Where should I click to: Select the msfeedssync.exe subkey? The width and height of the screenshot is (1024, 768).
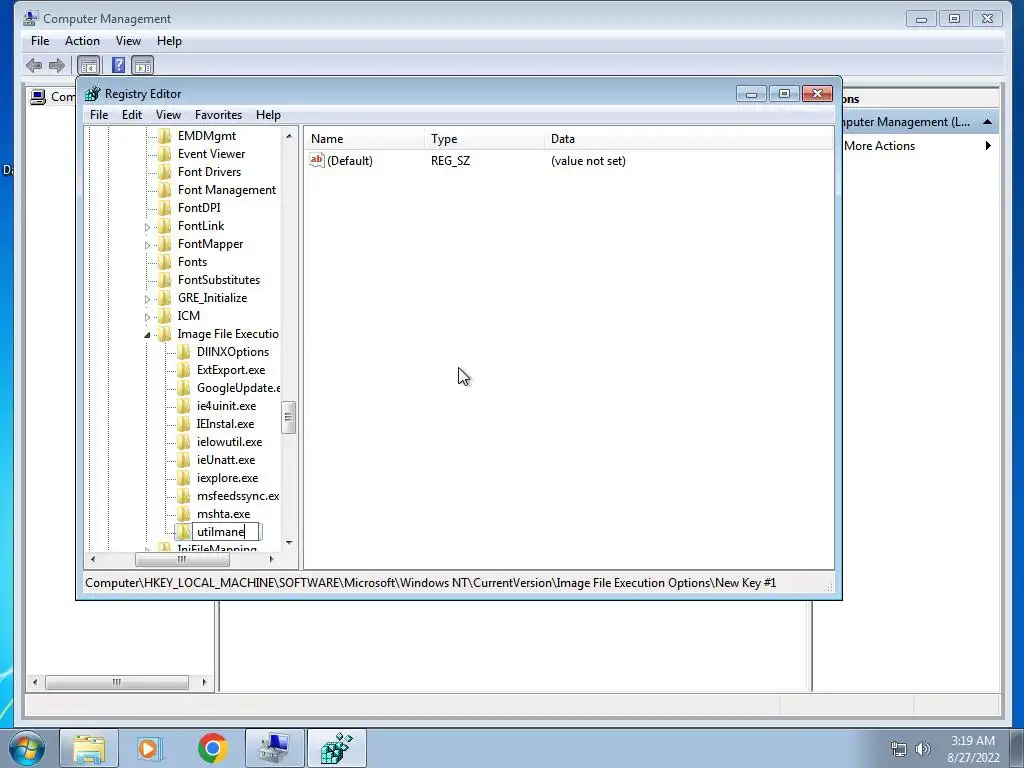tap(238, 496)
